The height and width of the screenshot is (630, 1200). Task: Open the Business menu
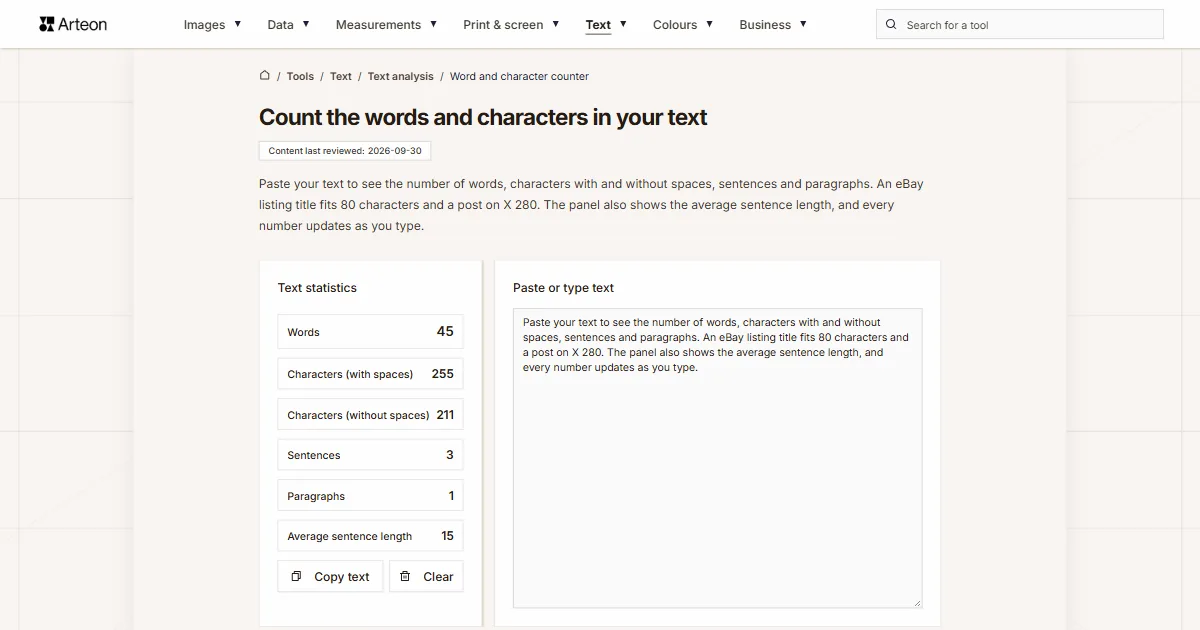(765, 24)
